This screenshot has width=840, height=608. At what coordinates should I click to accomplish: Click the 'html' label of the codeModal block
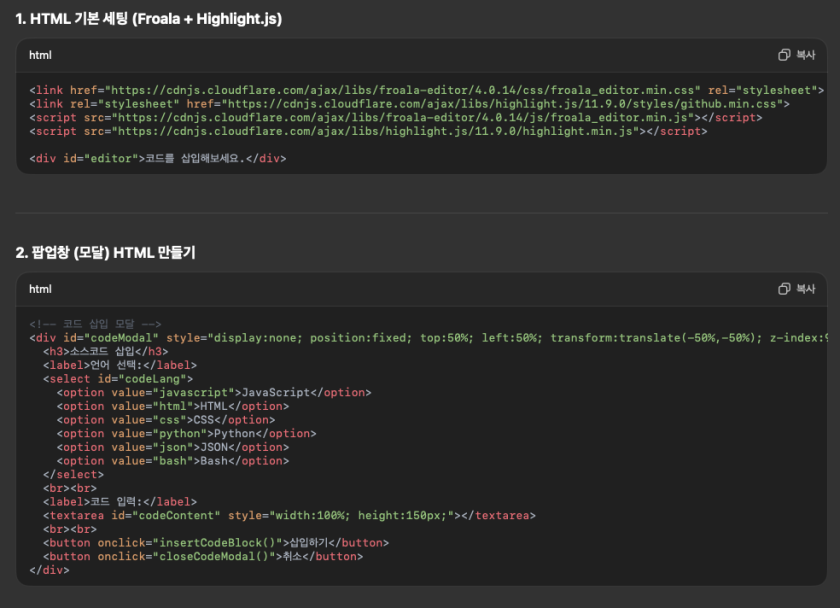(x=40, y=289)
